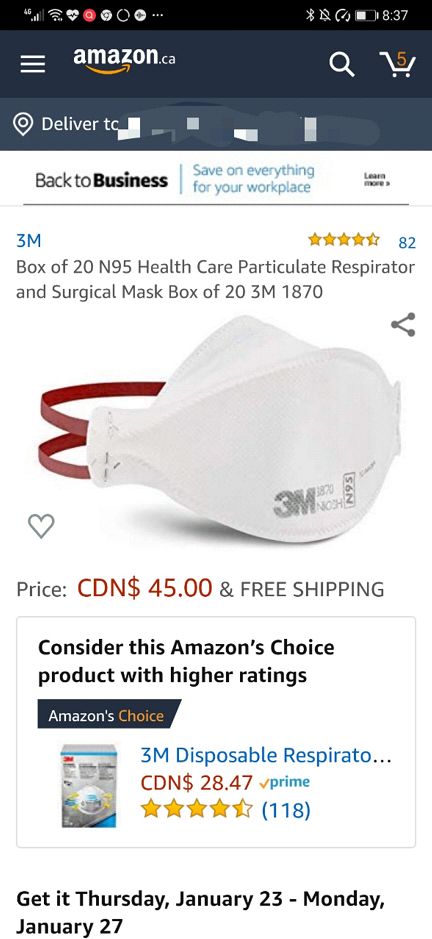Tap the delivery location pin icon
Image resolution: width=432 pixels, height=939 pixels.
(23, 124)
